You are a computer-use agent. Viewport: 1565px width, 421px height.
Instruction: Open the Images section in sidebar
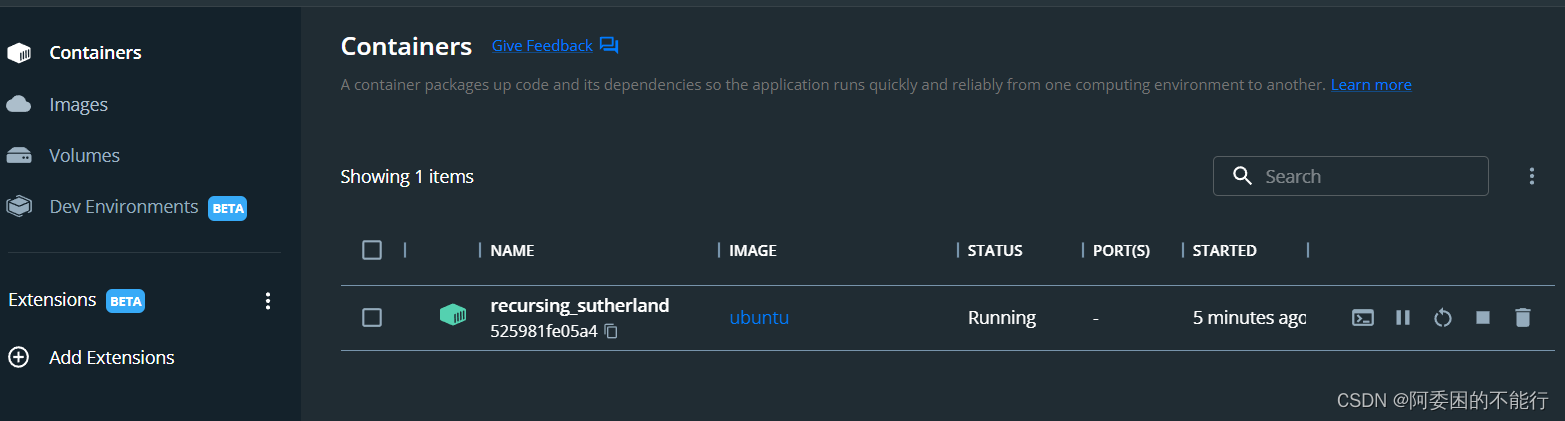point(78,104)
